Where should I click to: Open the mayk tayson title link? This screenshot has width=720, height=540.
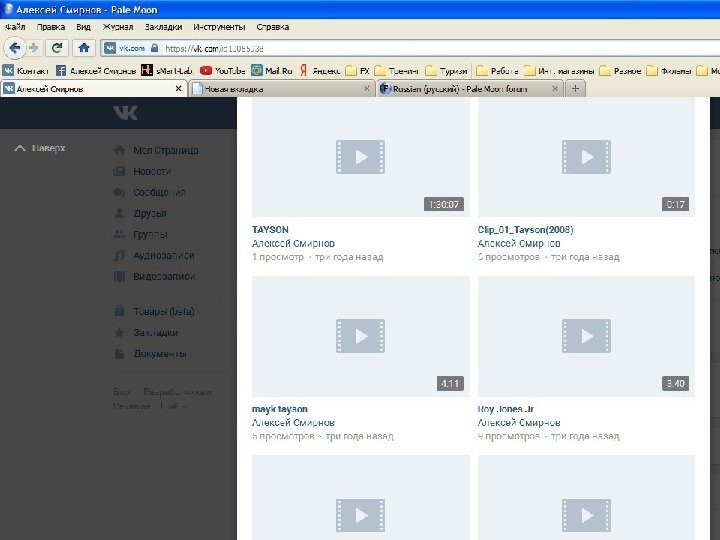(280, 409)
